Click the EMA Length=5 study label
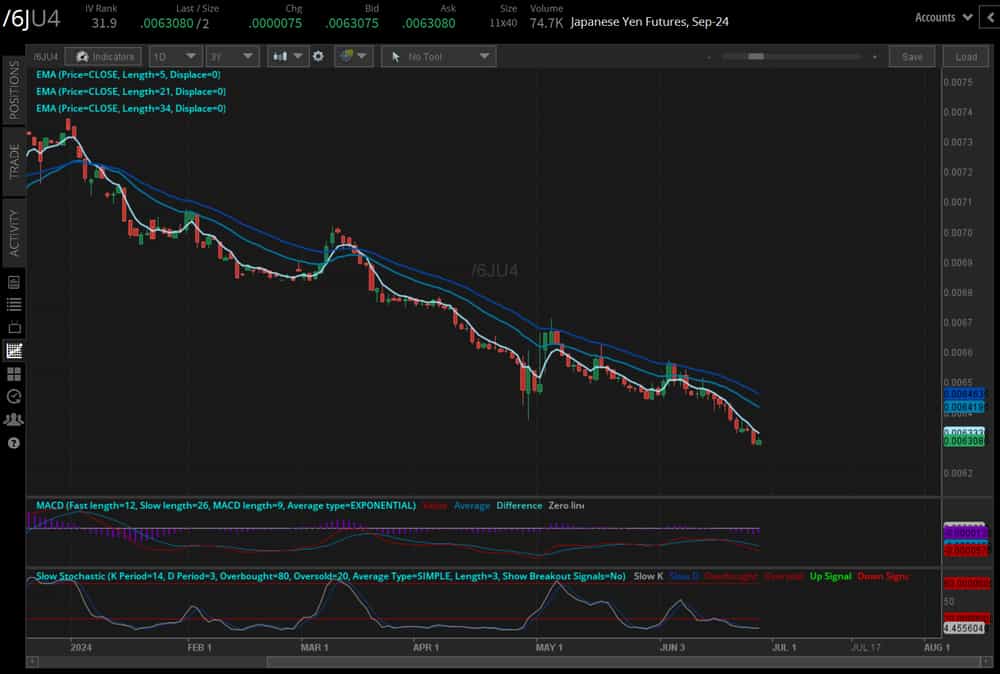This screenshot has height=674, width=1000. pyautogui.click(x=128, y=74)
